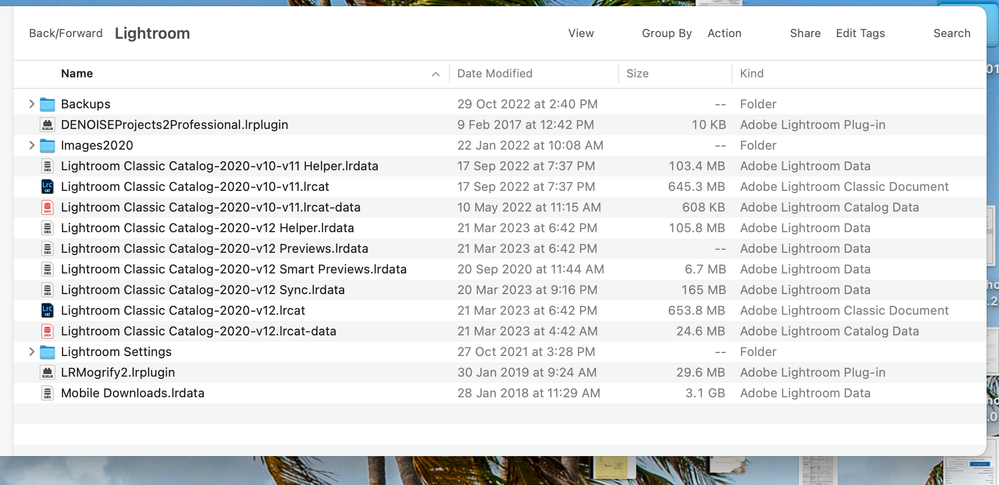Screen dimensions: 999x485
Task: Open the Group By toolbar menu
Action: point(666,33)
